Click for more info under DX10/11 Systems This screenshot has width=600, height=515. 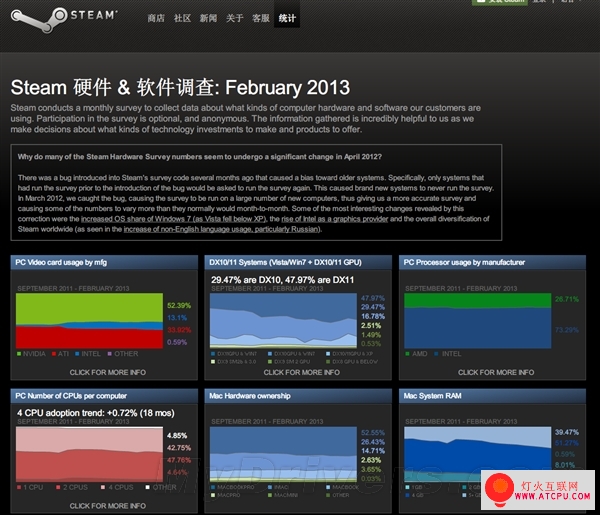(302, 372)
